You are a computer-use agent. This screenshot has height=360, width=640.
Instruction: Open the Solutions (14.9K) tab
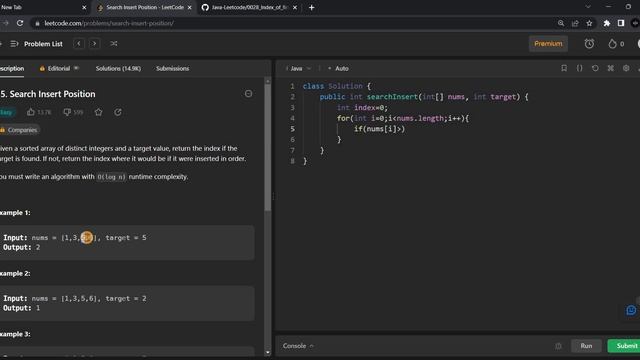118,69
